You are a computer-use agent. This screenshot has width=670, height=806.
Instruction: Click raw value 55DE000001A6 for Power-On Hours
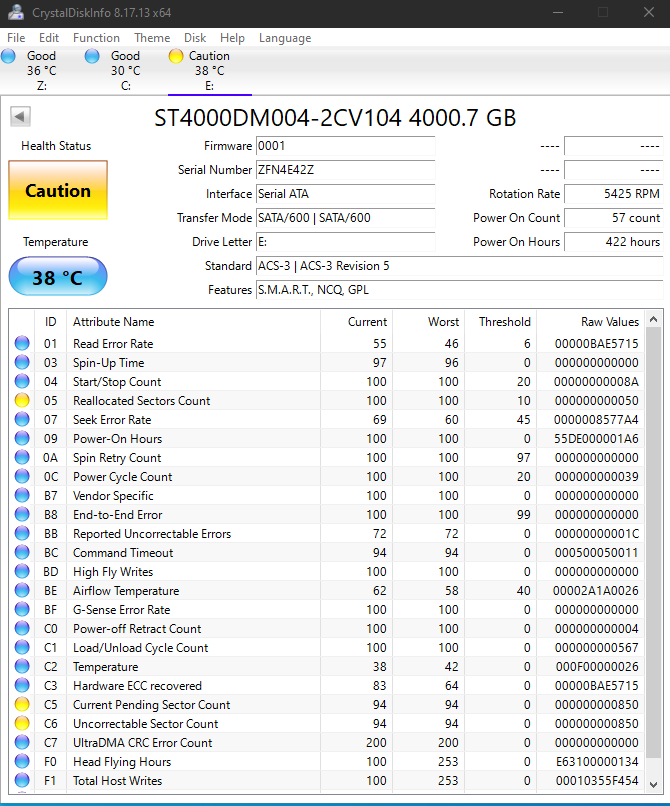tap(596, 438)
